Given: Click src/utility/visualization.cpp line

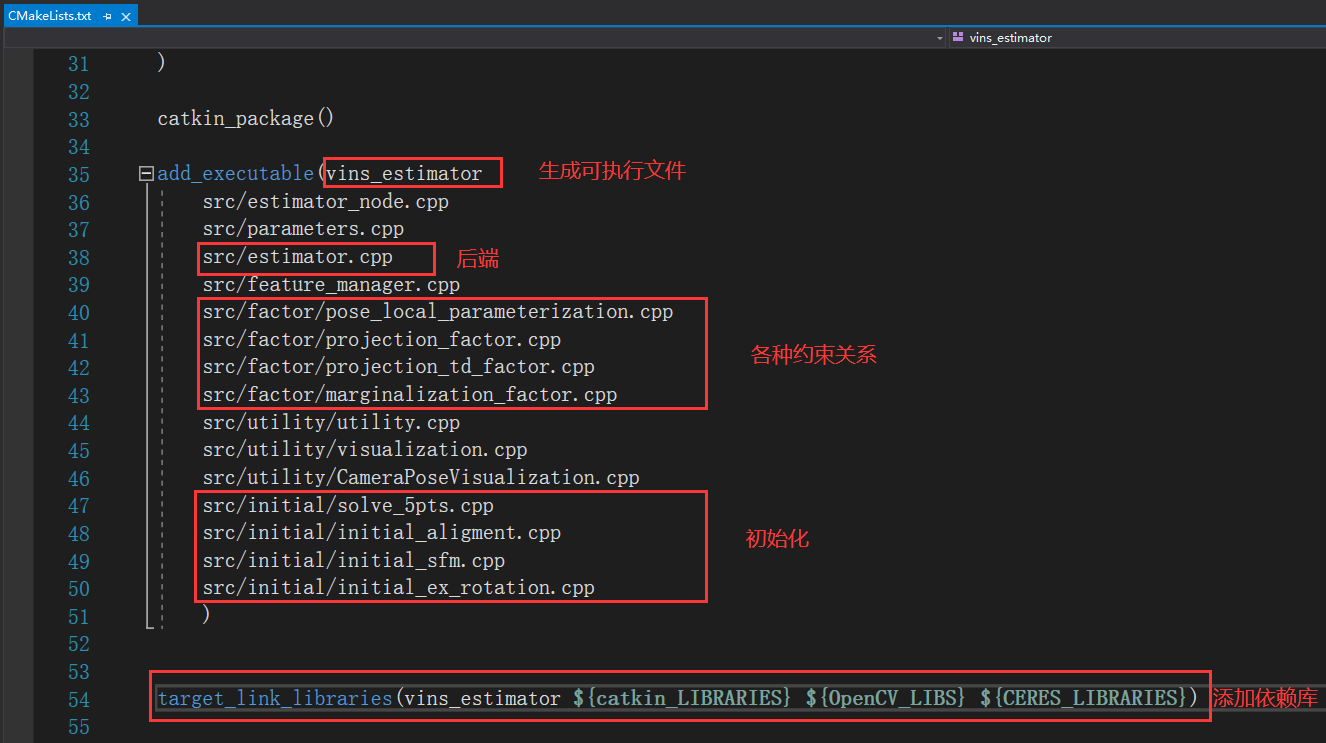Looking at the screenshot, I should coord(365,450).
